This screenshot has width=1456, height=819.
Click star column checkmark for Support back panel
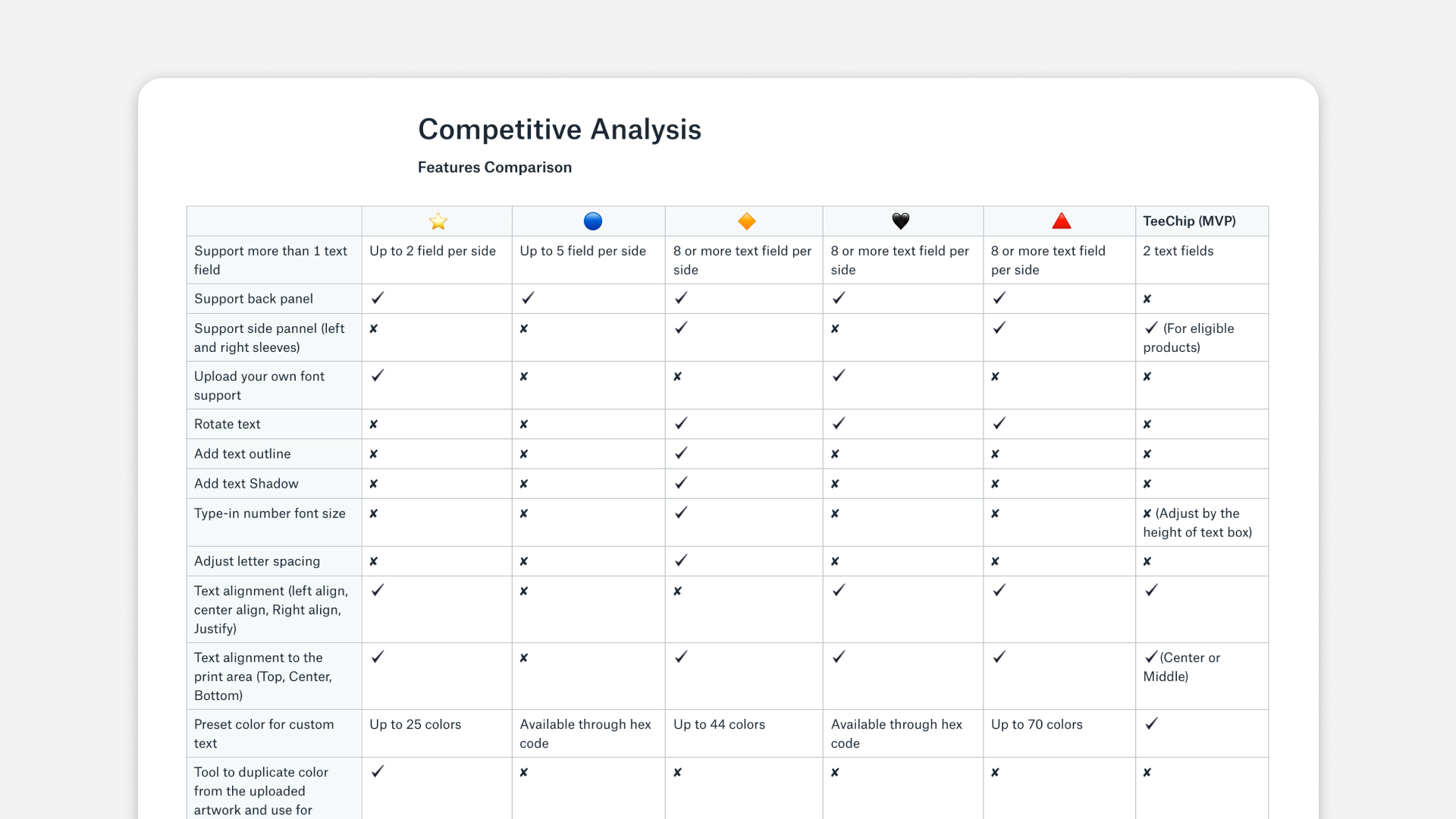point(378,298)
